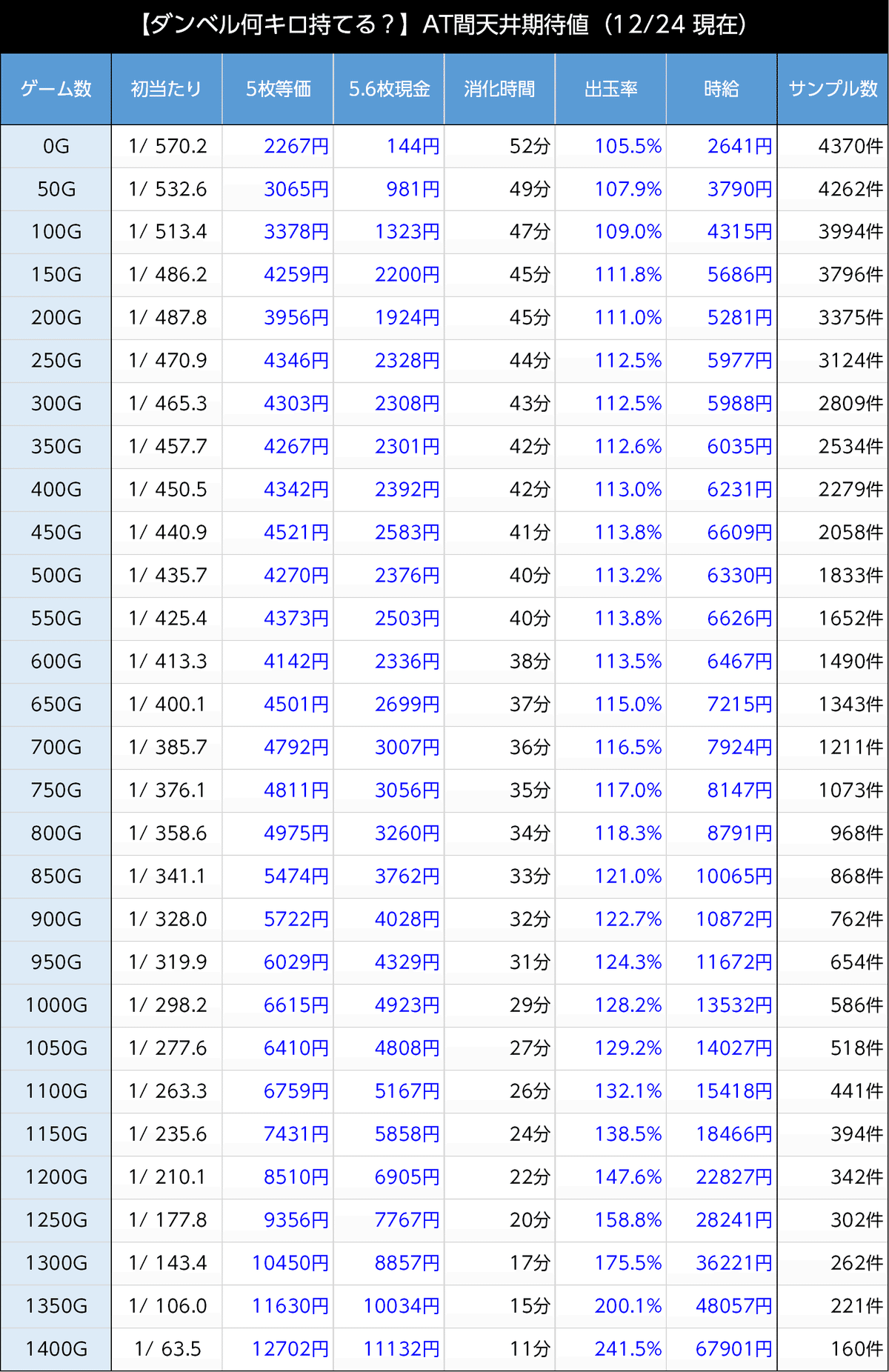Click the 5.6枚現金 column header
Screen dimensions: 889x1372
[389, 89]
